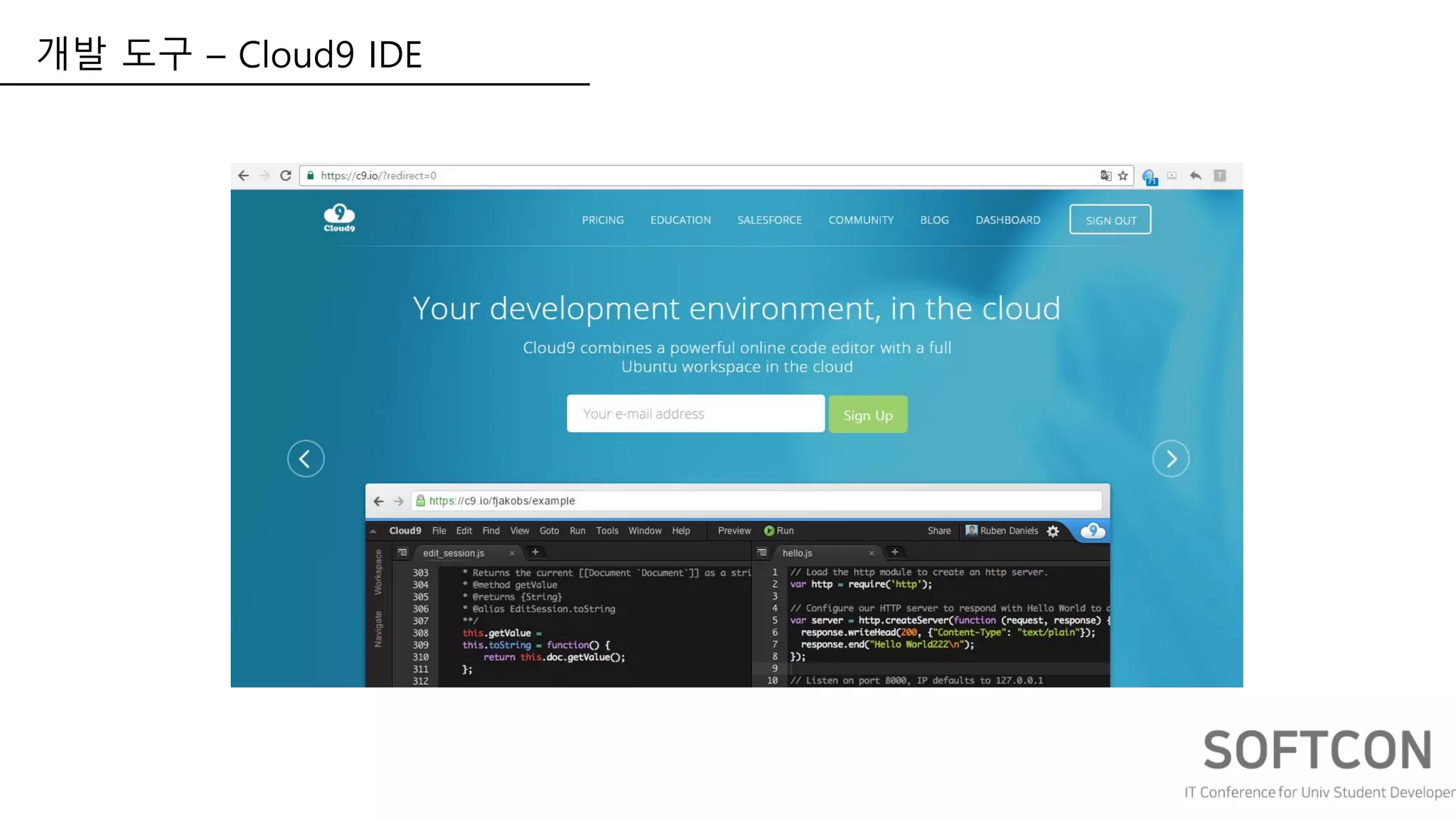This screenshot has width=1456, height=819.
Task: Click the blue globe extension icon
Action: [x=1150, y=177]
